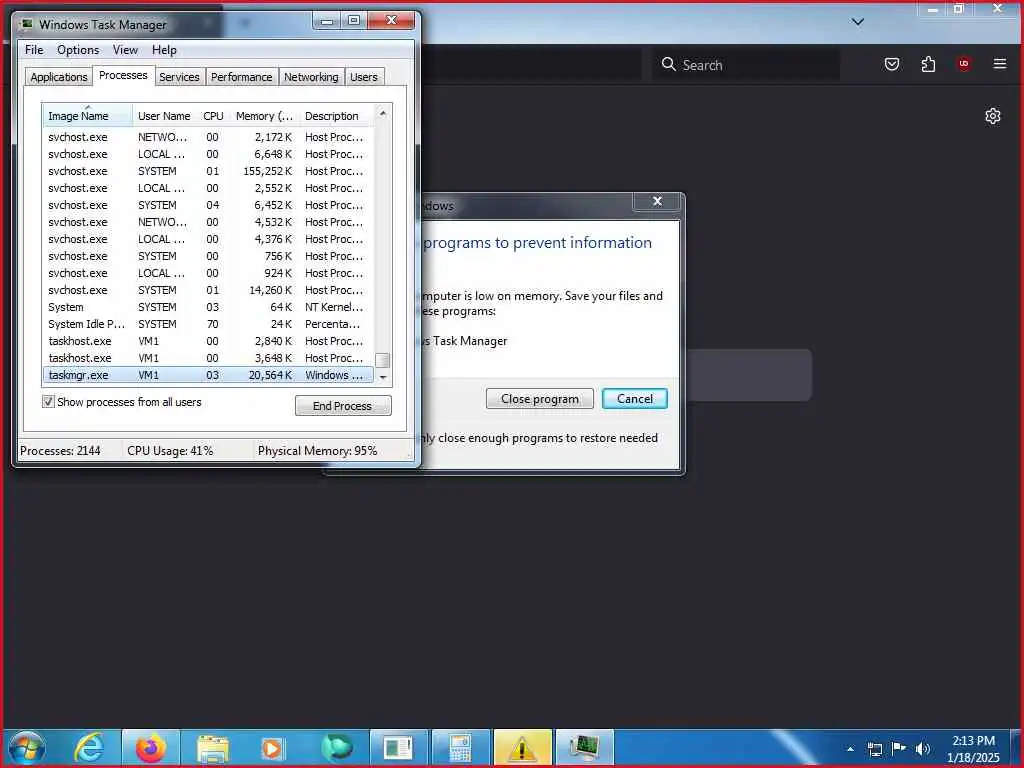Open the network tray icon

click(x=874, y=749)
